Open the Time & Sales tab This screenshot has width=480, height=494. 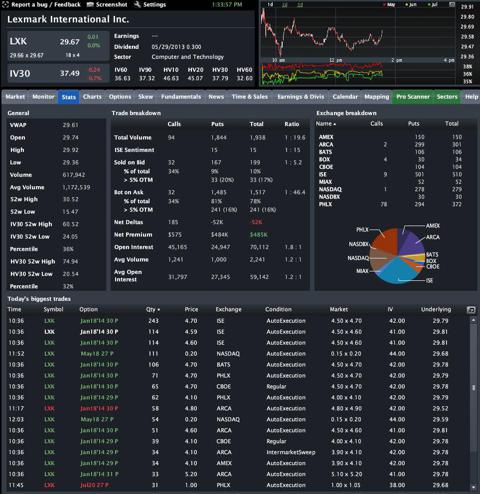250,97
